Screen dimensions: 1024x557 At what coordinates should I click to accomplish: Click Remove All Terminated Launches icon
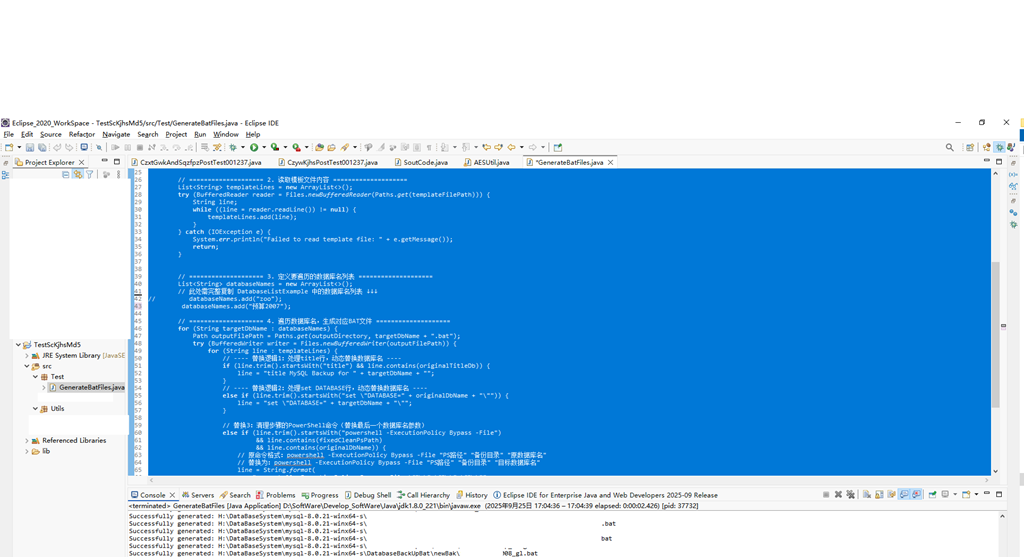pyautogui.click(x=850, y=494)
